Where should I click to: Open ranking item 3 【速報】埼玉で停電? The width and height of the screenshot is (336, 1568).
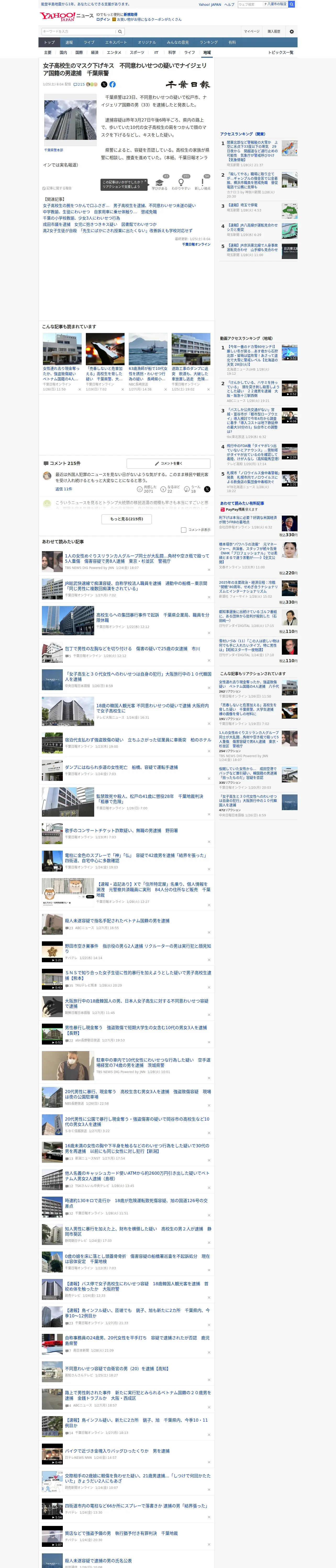click(243, 206)
